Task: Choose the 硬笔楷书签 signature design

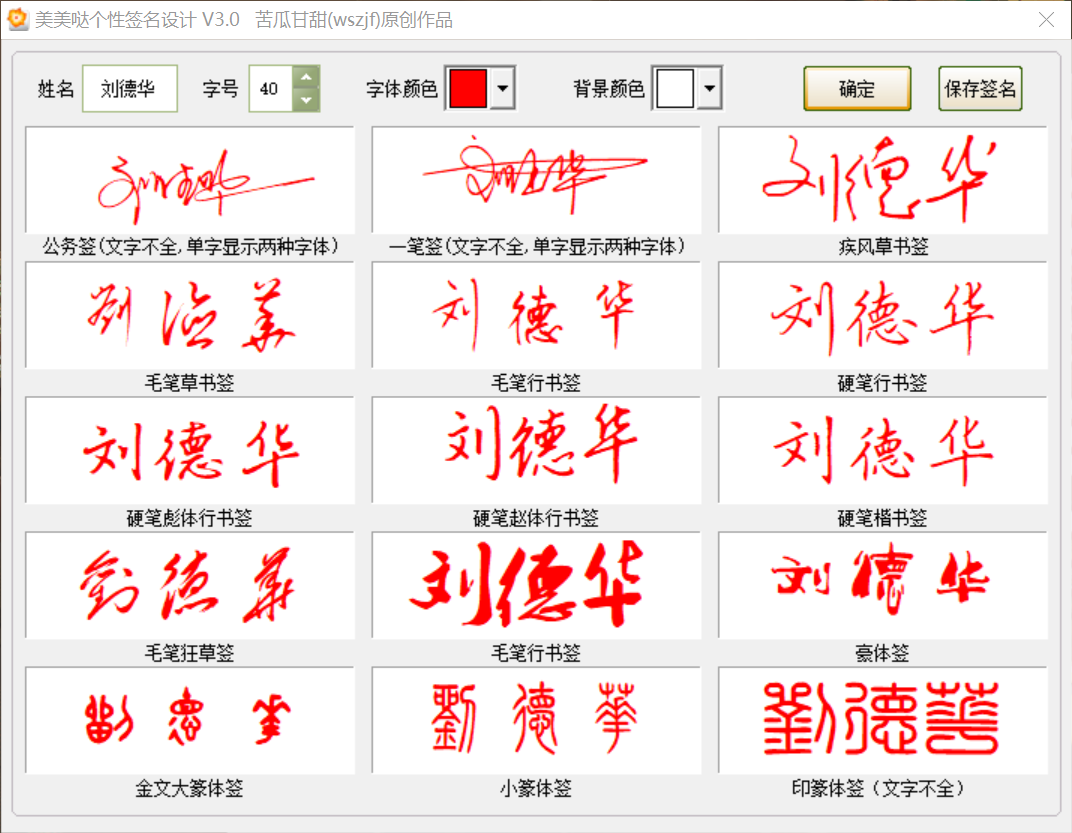Action: [x=884, y=450]
